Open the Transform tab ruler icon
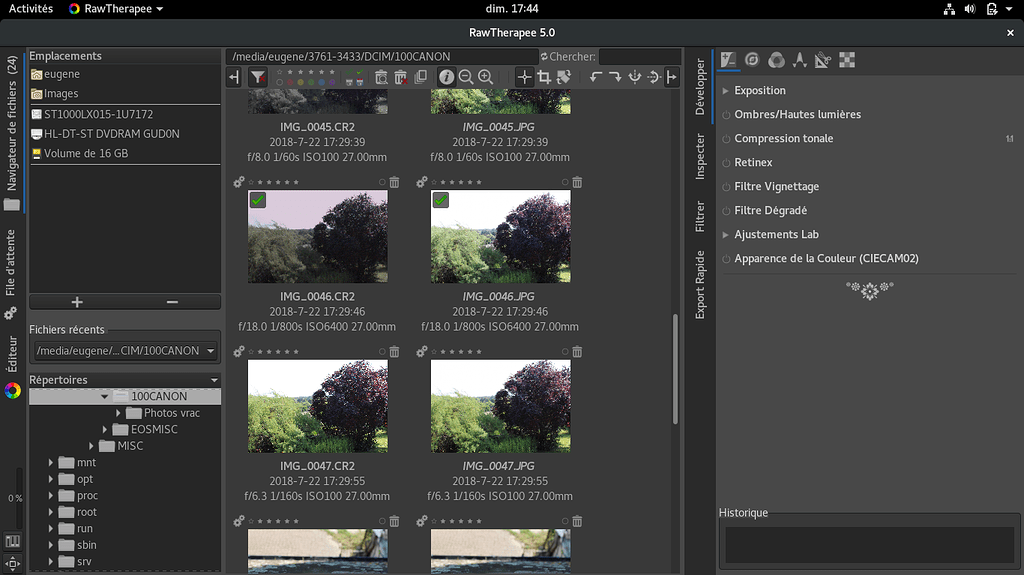The height and width of the screenshot is (575, 1024). coord(822,60)
